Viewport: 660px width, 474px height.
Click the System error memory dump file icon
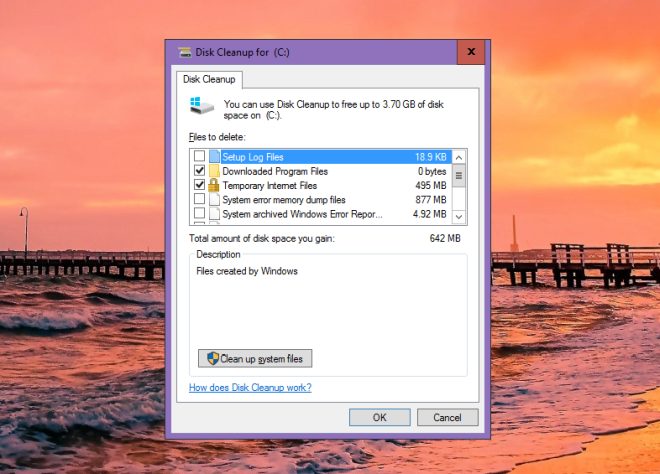215,199
